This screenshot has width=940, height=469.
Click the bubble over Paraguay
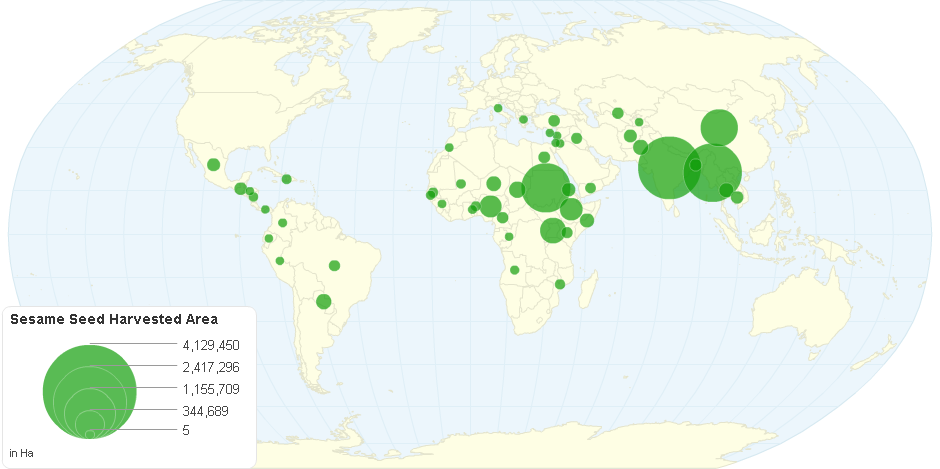[323, 301]
